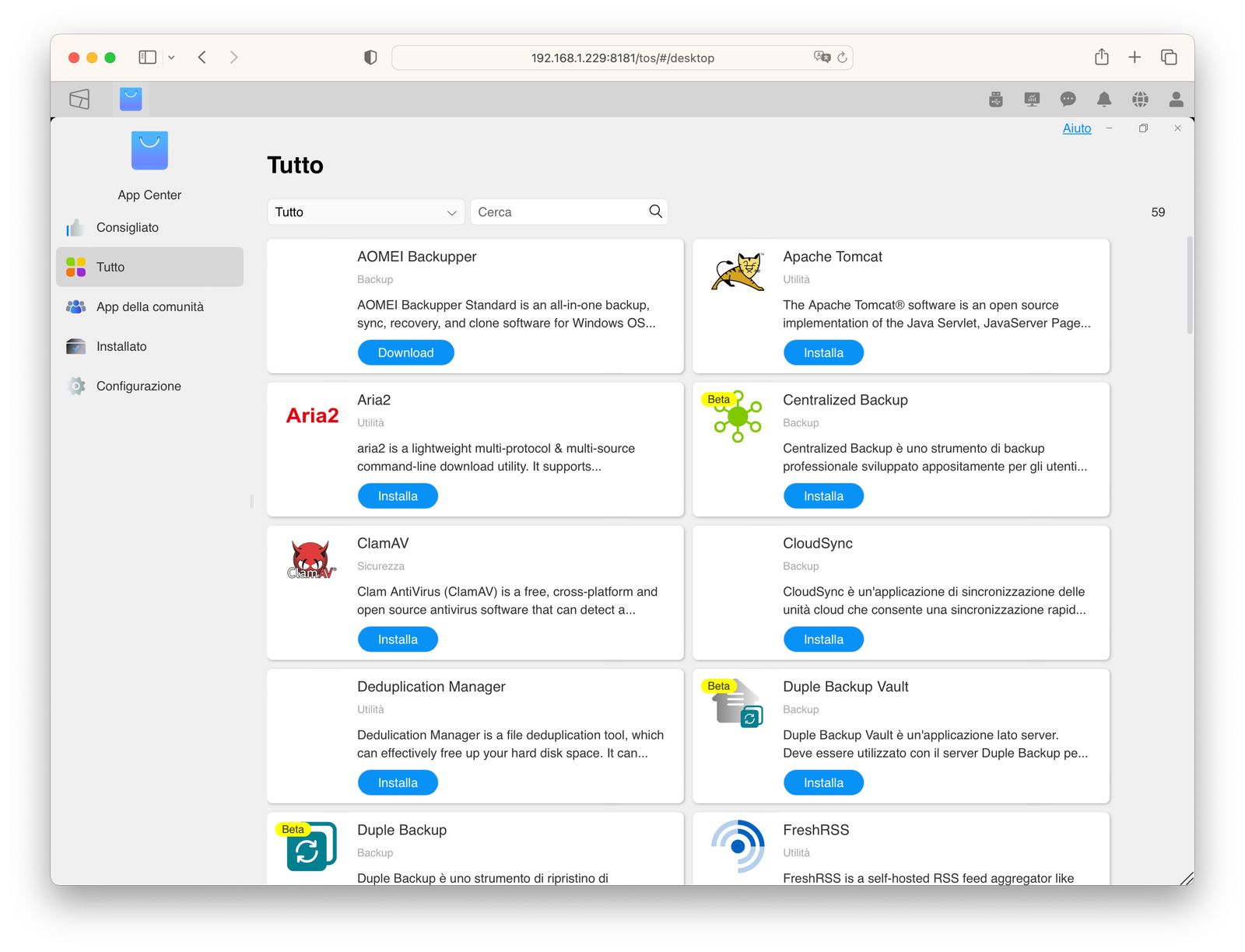This screenshot has width=1245, height=952.
Task: Click the Aria2 app logo
Action: click(x=312, y=415)
